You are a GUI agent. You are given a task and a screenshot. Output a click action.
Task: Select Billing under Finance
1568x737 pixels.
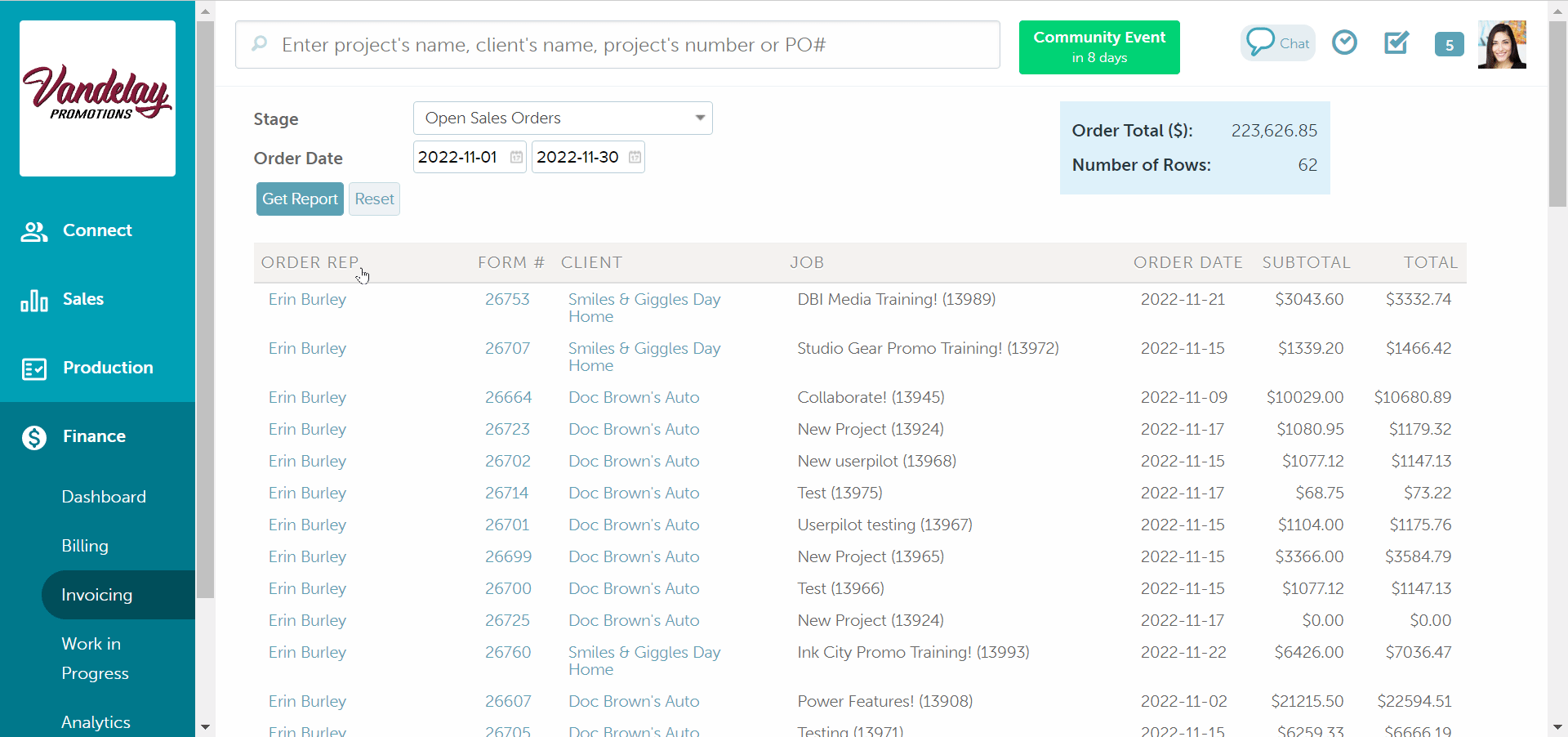coord(85,546)
